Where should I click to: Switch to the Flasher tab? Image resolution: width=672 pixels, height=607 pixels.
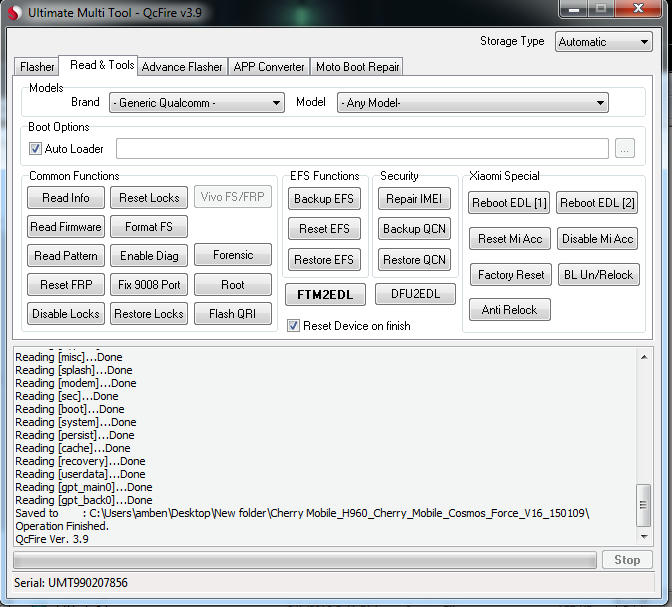(37, 67)
